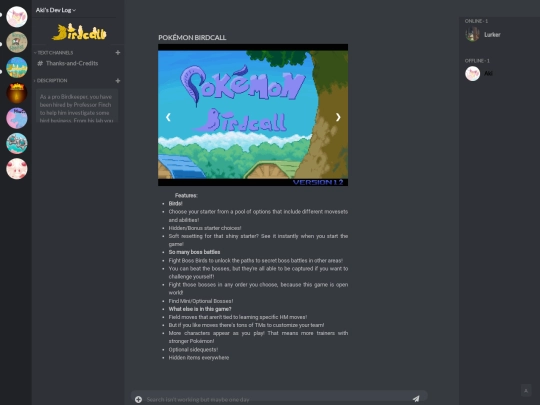Open the dark fiery orange server icon

(17, 93)
